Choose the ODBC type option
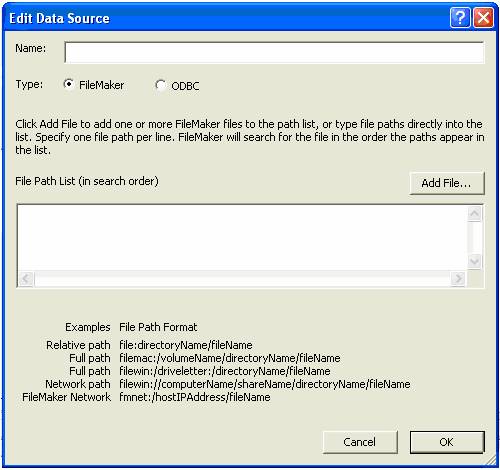 [160, 85]
